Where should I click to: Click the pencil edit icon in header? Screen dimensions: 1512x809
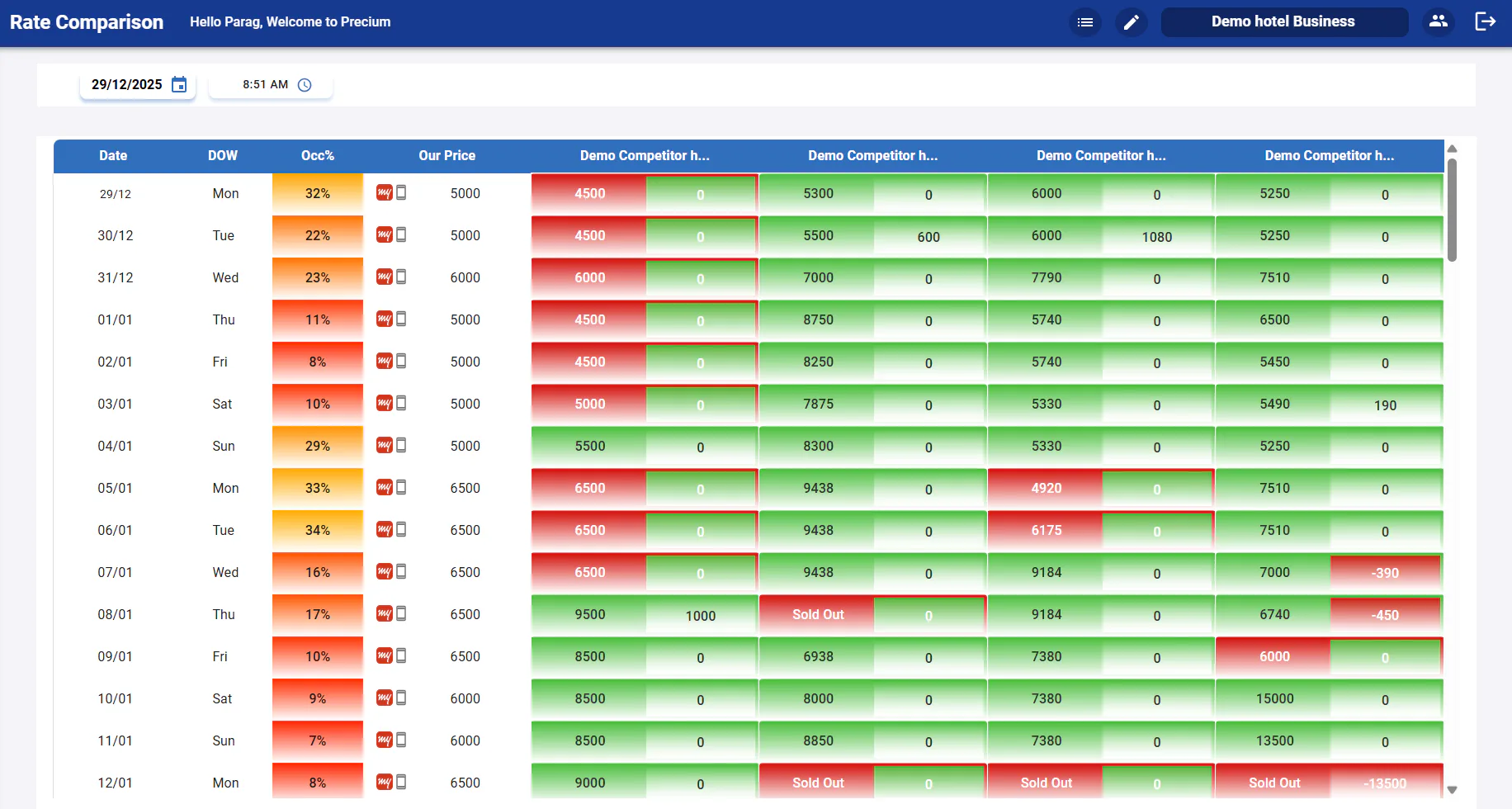click(x=1132, y=22)
